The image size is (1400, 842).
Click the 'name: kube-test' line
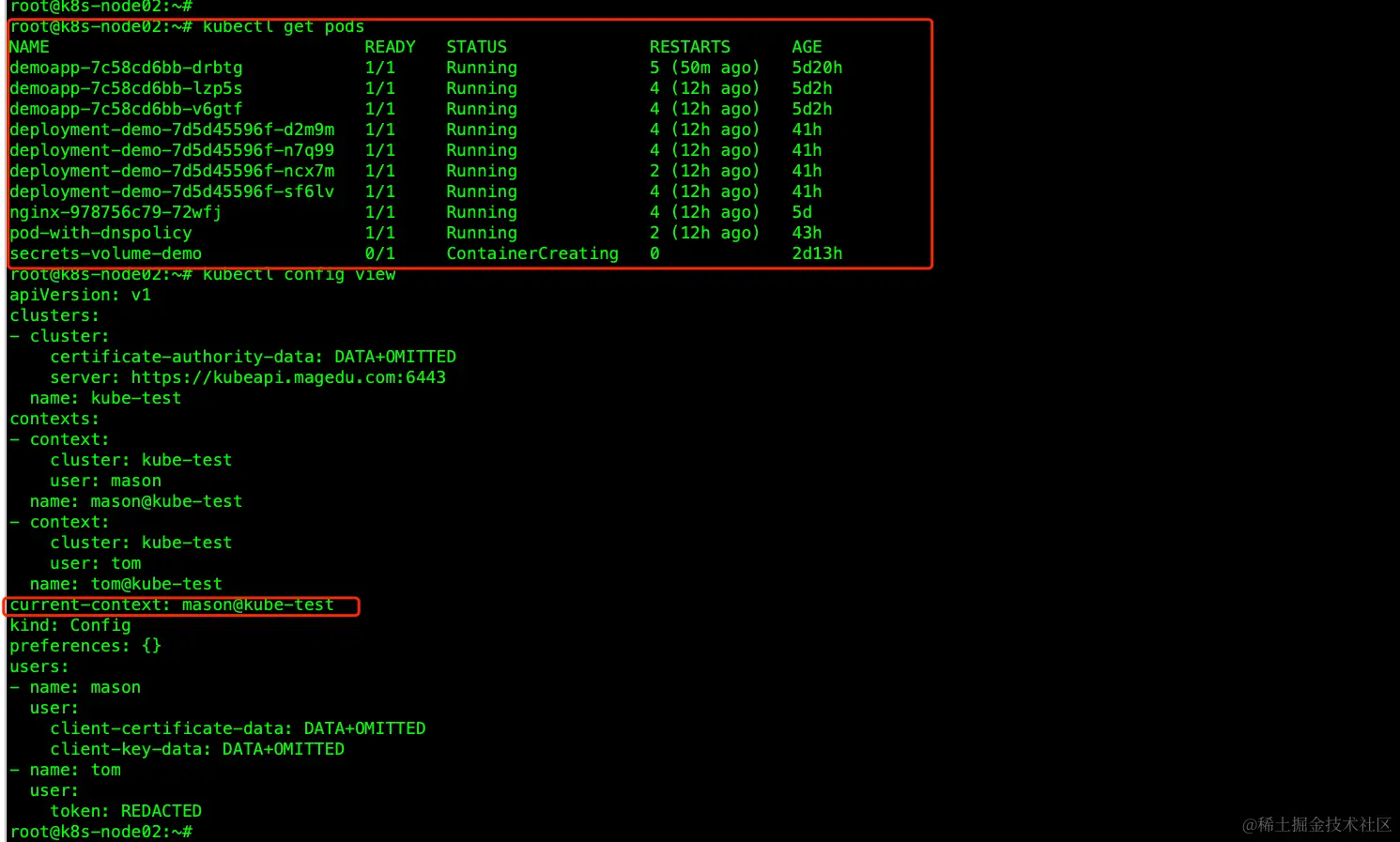[x=105, y=398]
